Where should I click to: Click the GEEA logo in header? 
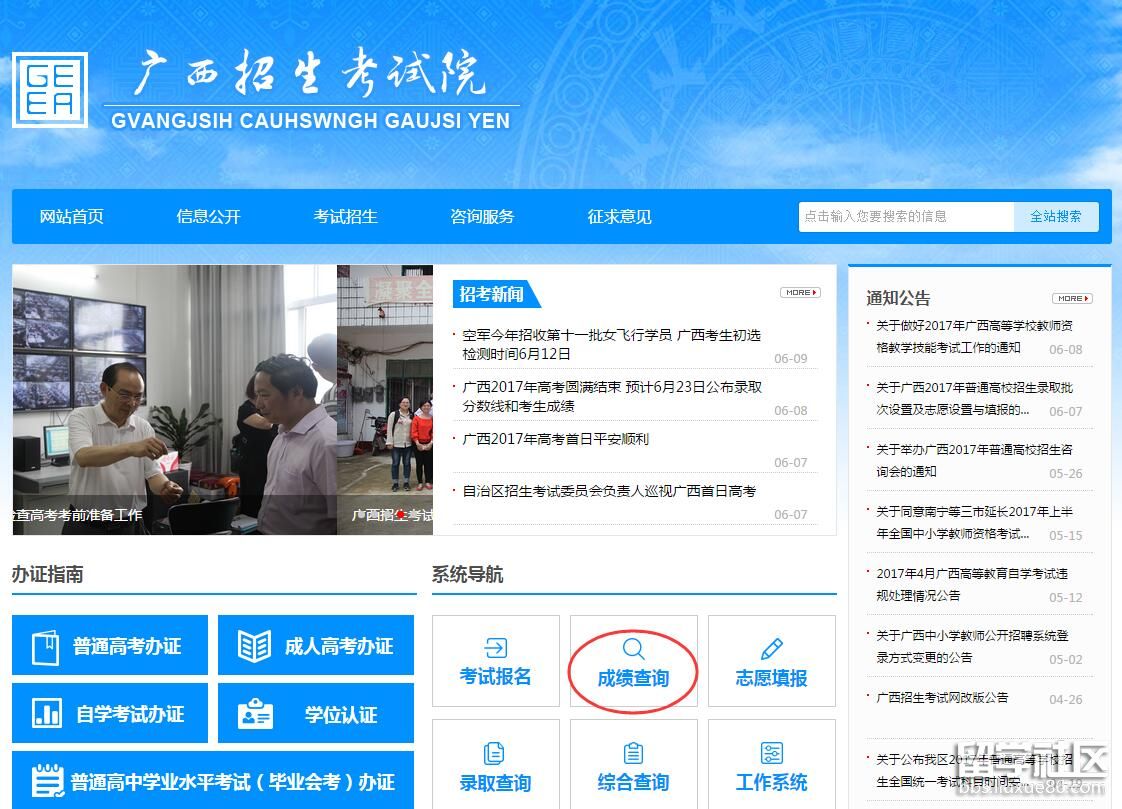(50, 90)
